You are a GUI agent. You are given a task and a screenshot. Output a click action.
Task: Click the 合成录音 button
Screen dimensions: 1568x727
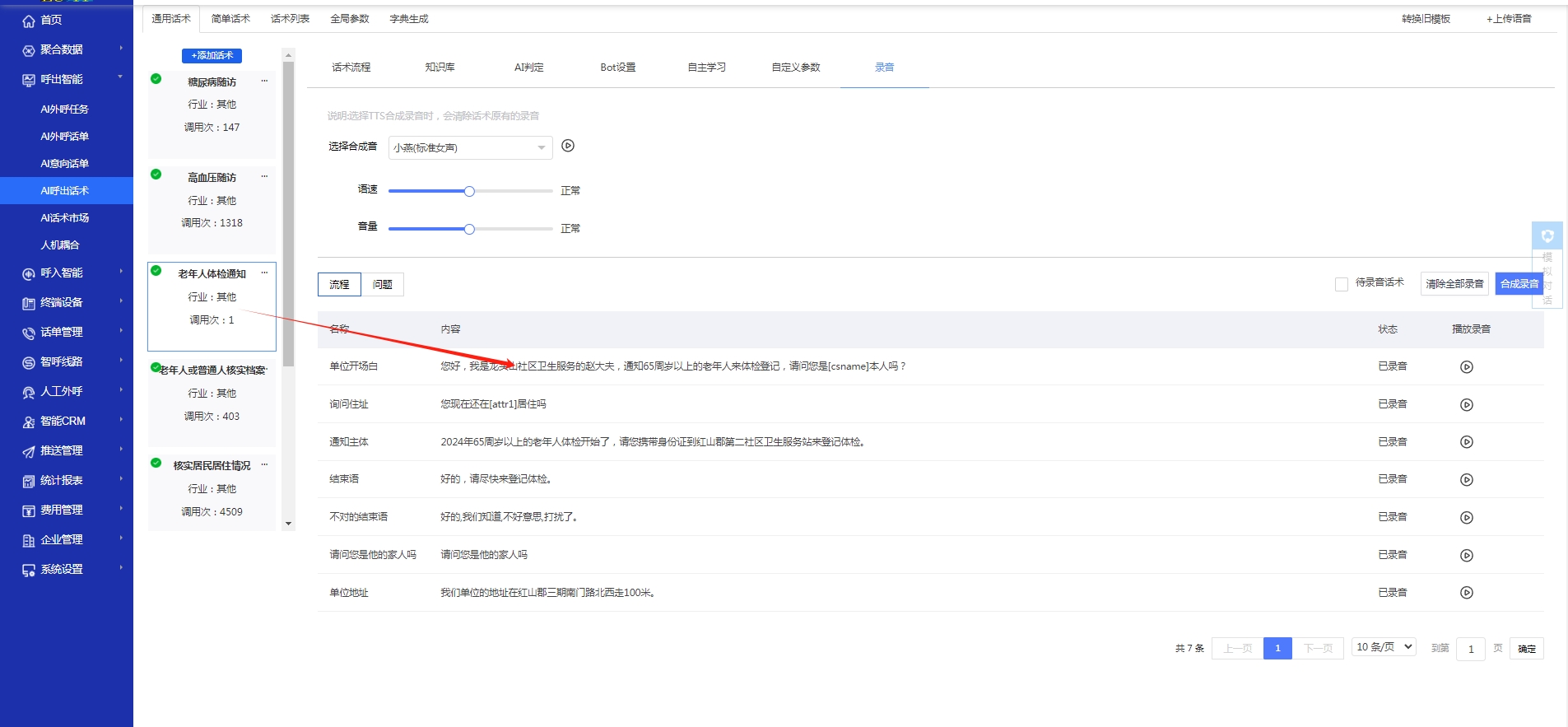[x=1519, y=284]
